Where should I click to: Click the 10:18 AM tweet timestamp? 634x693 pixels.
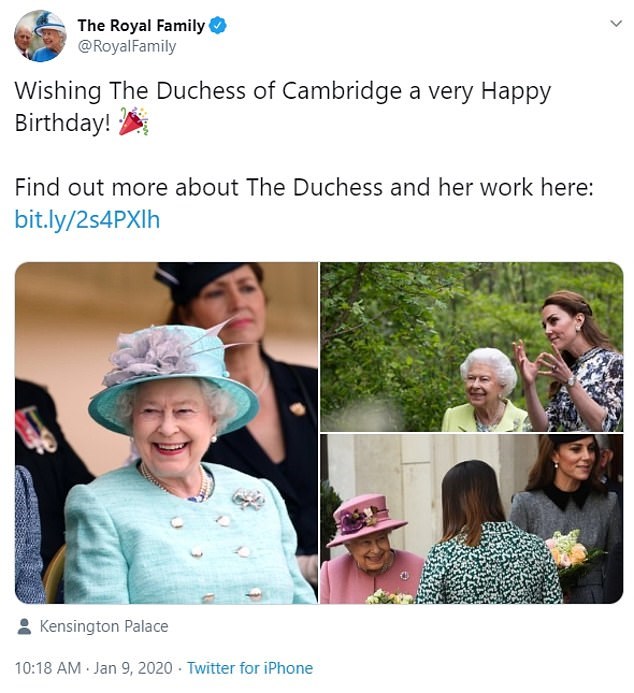46,668
